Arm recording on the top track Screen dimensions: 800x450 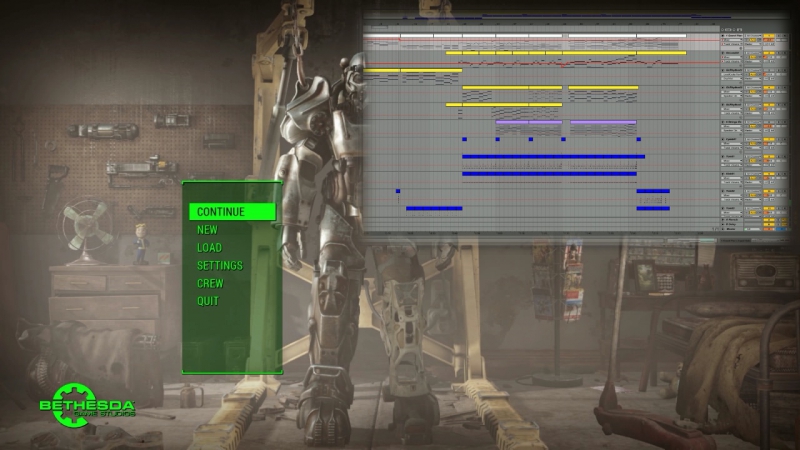[785, 36]
